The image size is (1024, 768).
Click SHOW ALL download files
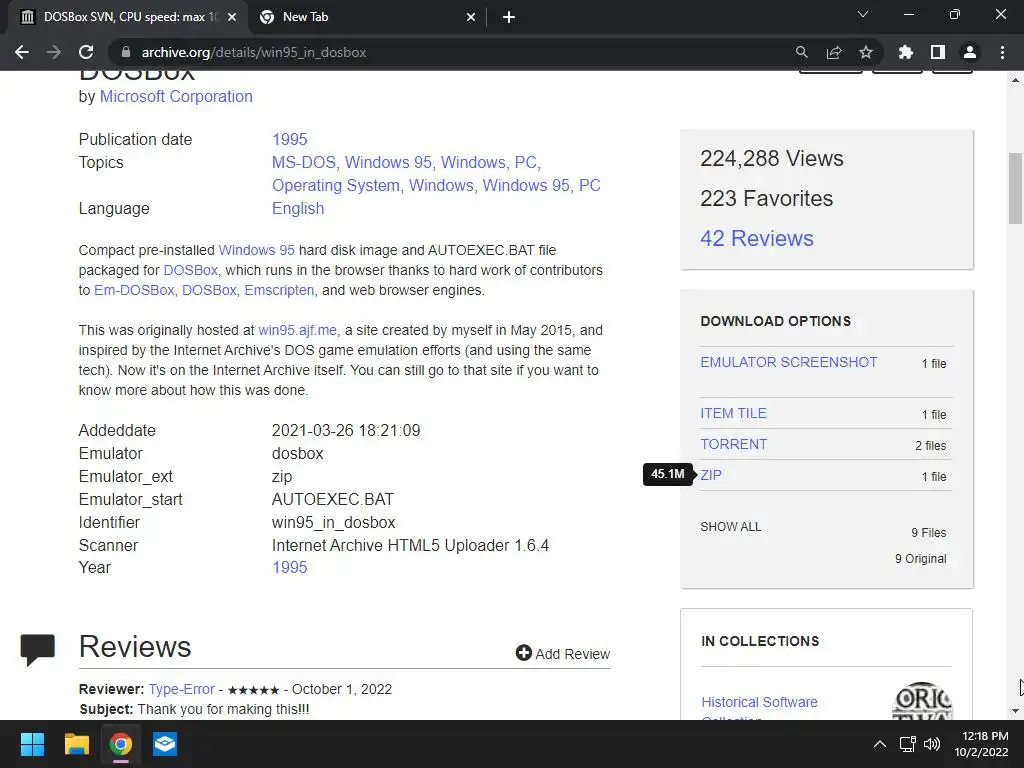731,527
